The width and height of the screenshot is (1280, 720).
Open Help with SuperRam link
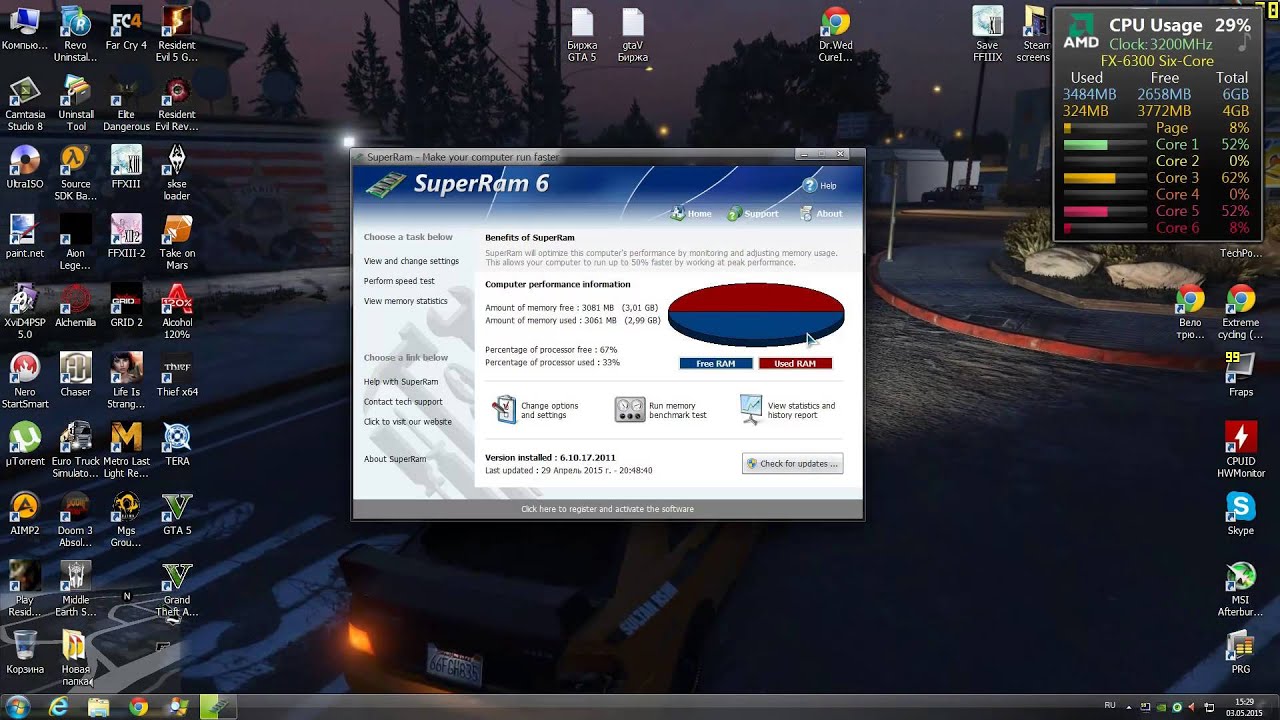coord(400,382)
